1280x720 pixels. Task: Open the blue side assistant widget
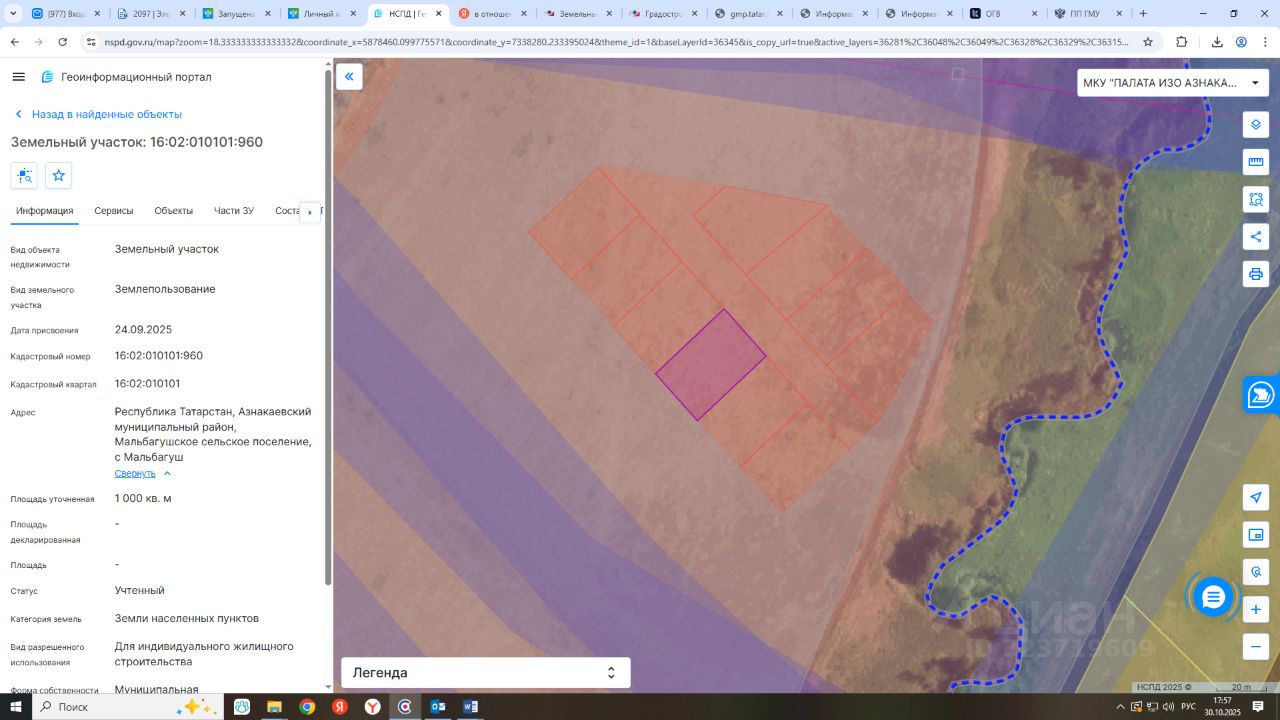coord(1262,395)
